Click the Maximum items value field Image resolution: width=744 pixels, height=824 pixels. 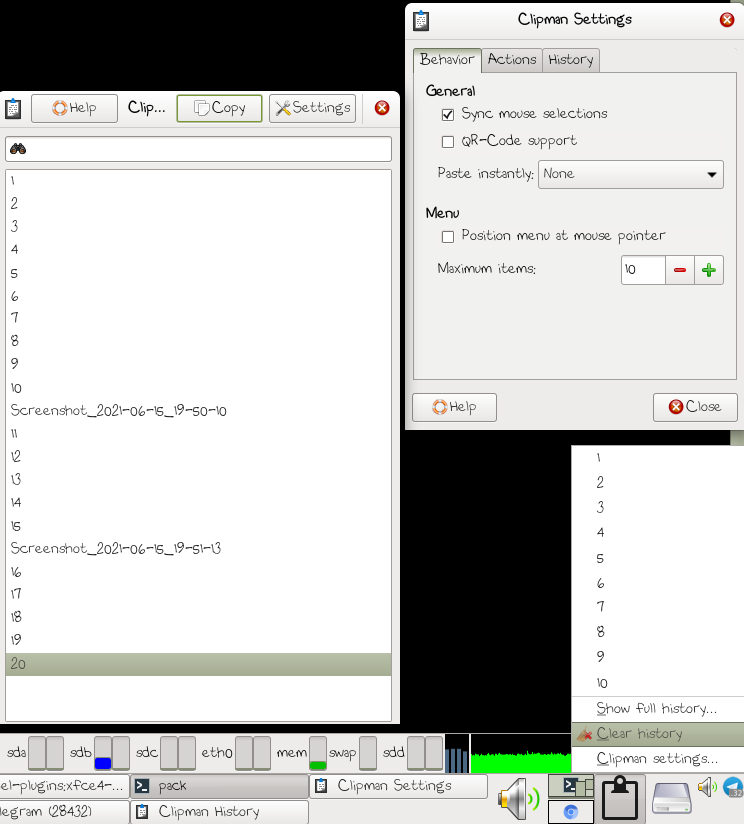coord(643,270)
